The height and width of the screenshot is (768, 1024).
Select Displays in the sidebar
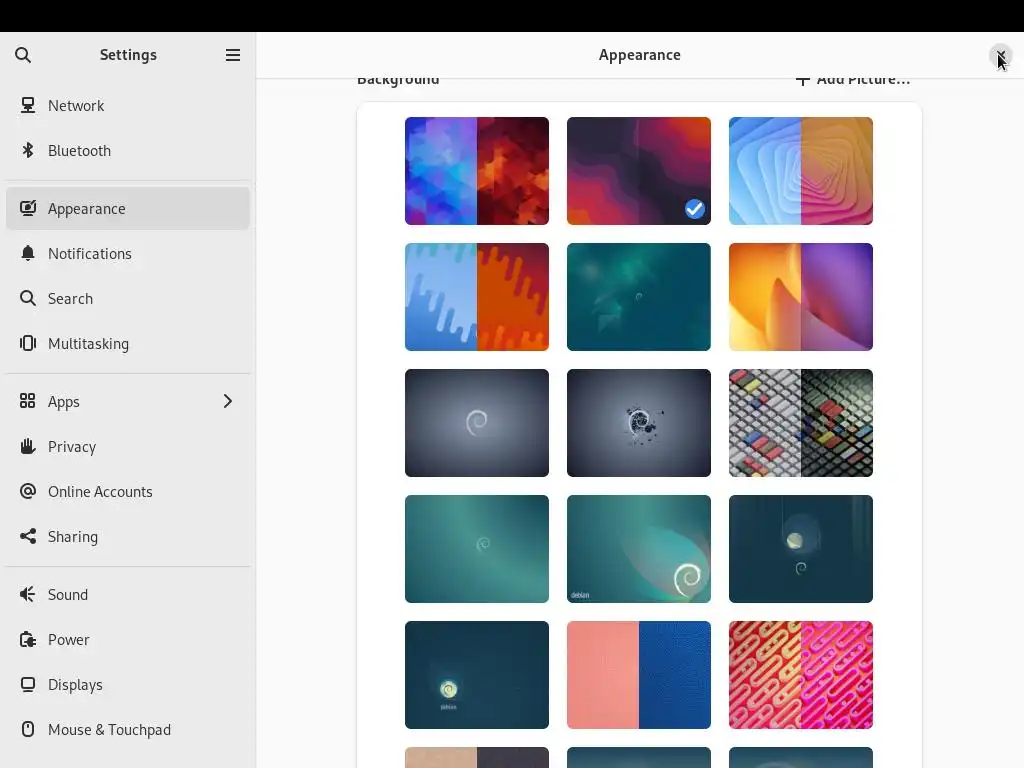(128, 684)
